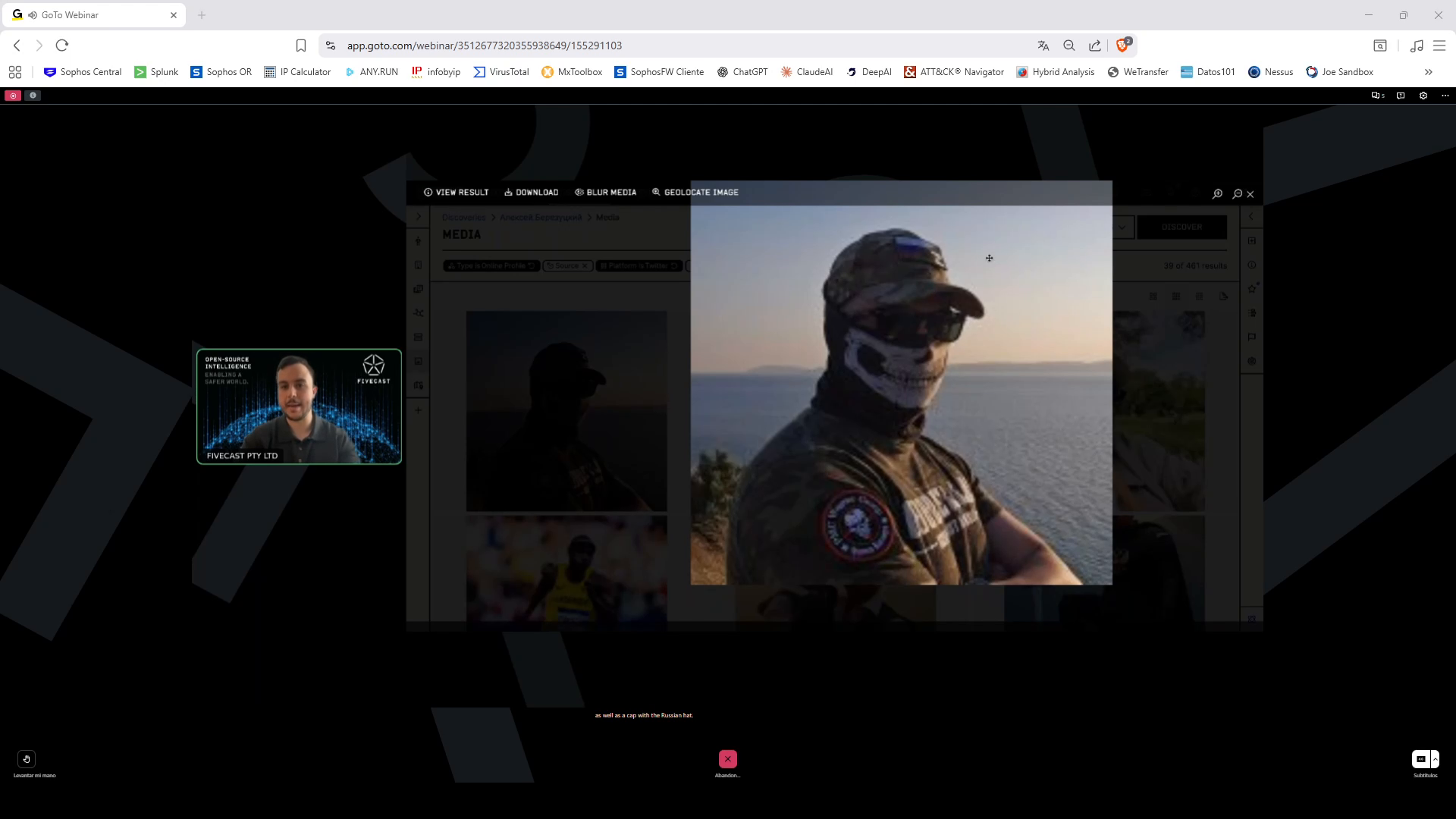Screen dimensions: 1456x819
Task: Raise hand with Levantar mi mano button
Action: (27, 759)
